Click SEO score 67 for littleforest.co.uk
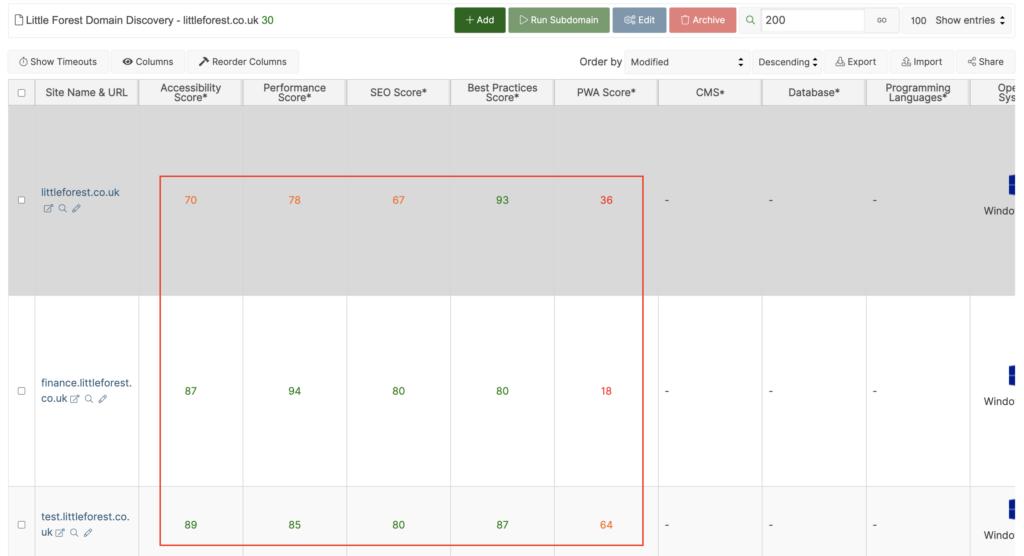Viewport: 1024px width, 556px height. coord(398,200)
